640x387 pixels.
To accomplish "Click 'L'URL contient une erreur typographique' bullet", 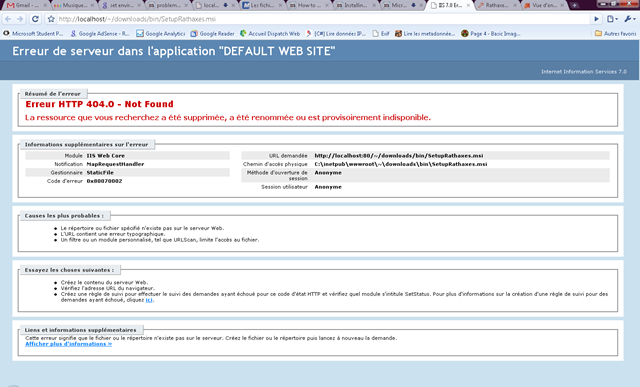I will (x=113, y=234).
